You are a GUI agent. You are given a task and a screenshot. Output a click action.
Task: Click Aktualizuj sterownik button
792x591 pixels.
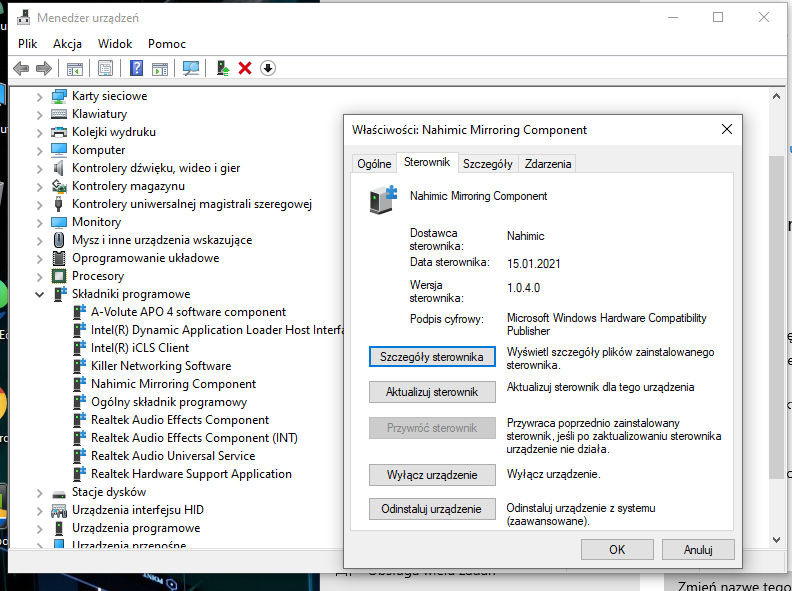pyautogui.click(x=432, y=392)
